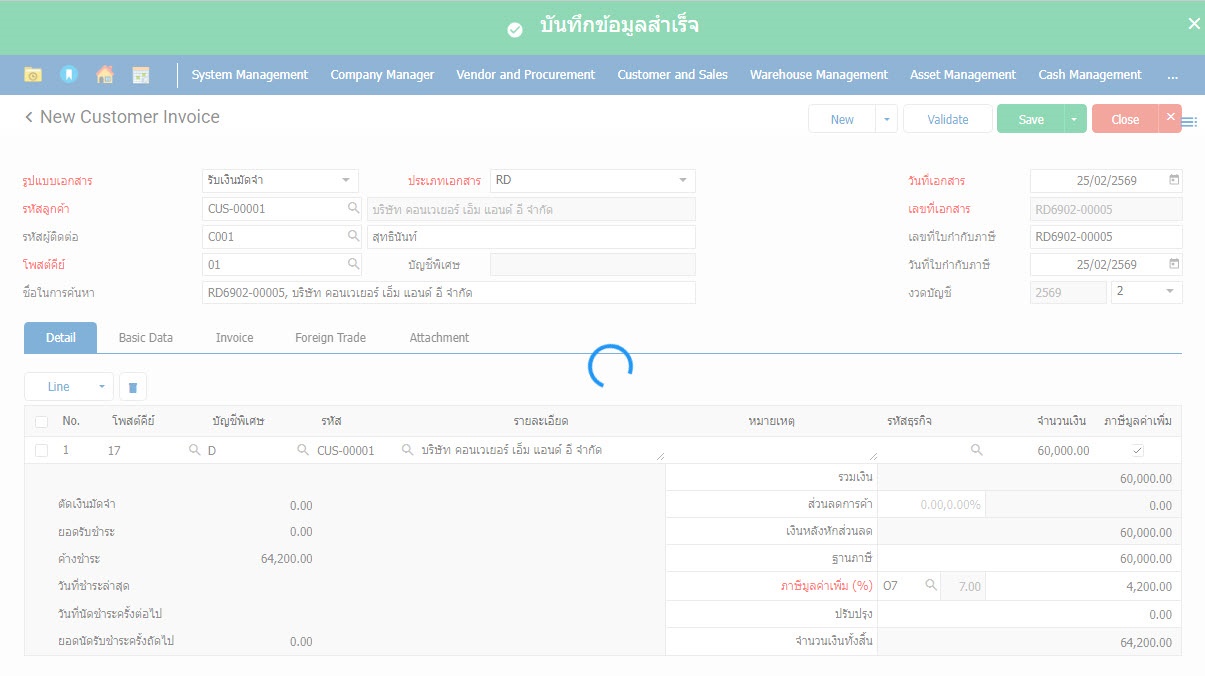Click the blue bookmark icon

[68, 75]
